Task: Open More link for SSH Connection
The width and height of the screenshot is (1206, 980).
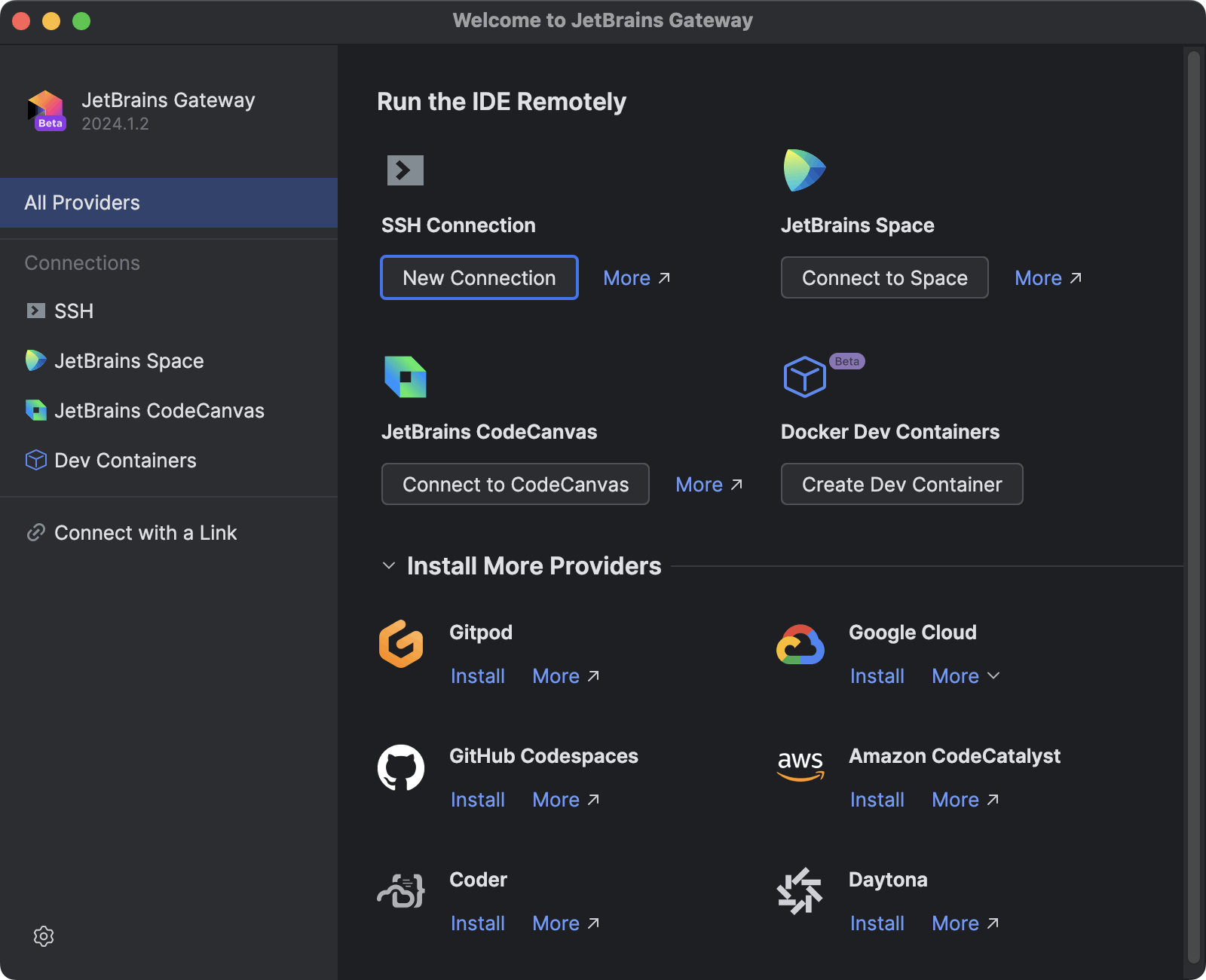Action: [x=637, y=278]
